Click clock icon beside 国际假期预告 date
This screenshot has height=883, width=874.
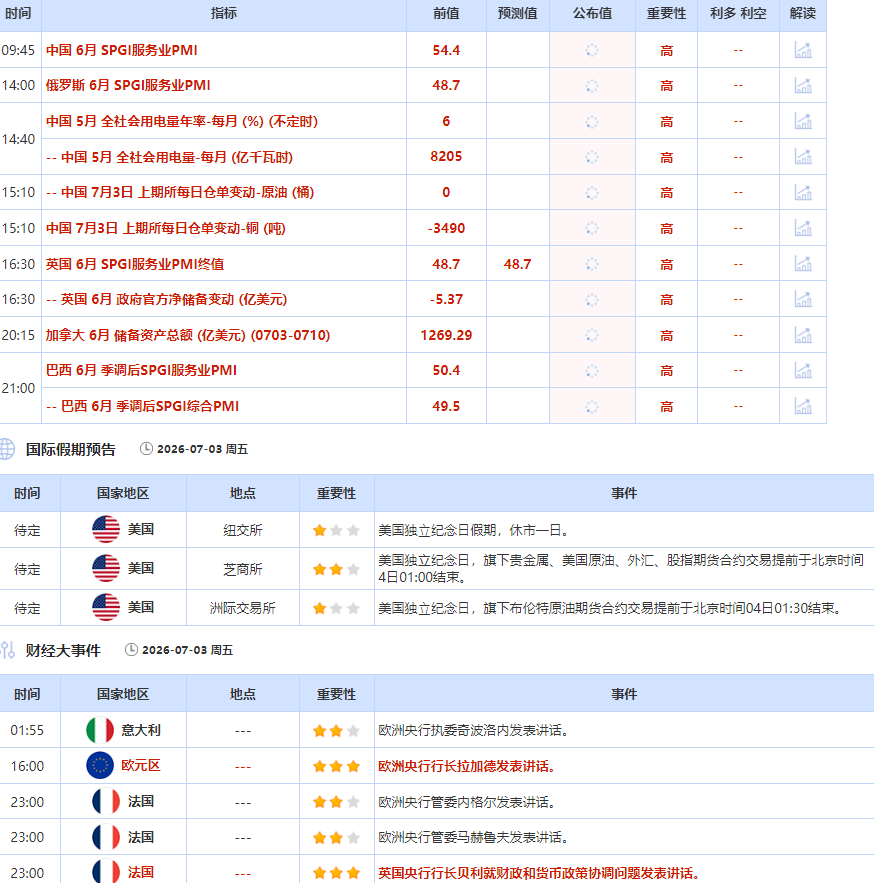click(x=146, y=449)
